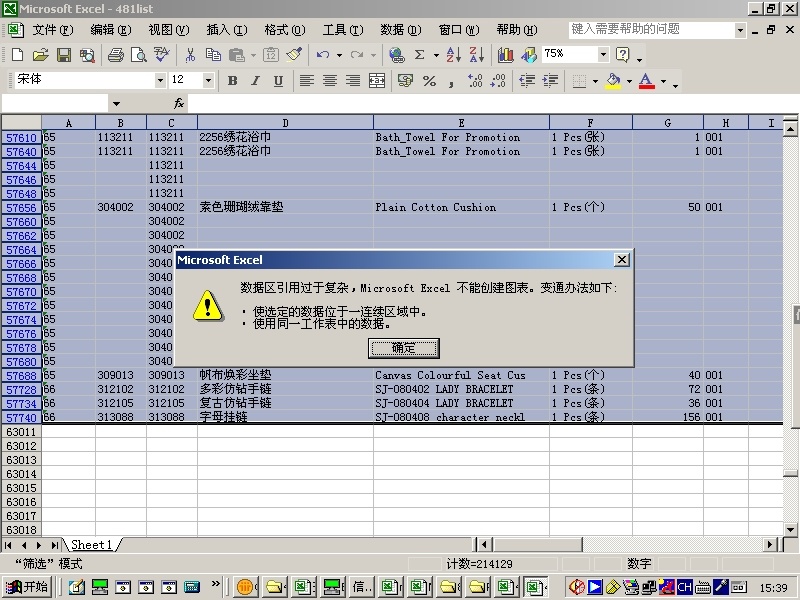Toggle Bold formatting
800x600 pixels.
(233, 81)
